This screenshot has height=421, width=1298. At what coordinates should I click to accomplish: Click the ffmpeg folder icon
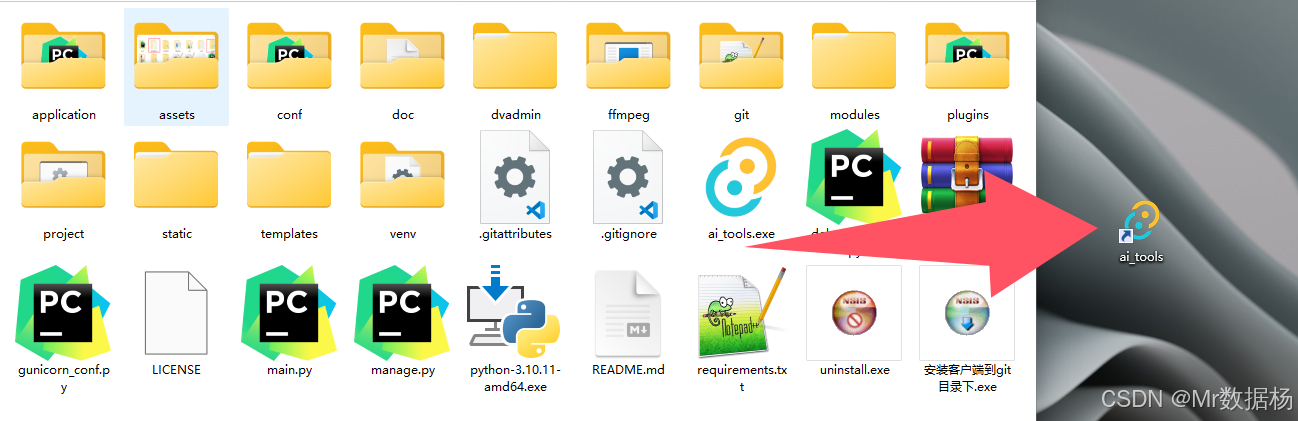point(628,55)
